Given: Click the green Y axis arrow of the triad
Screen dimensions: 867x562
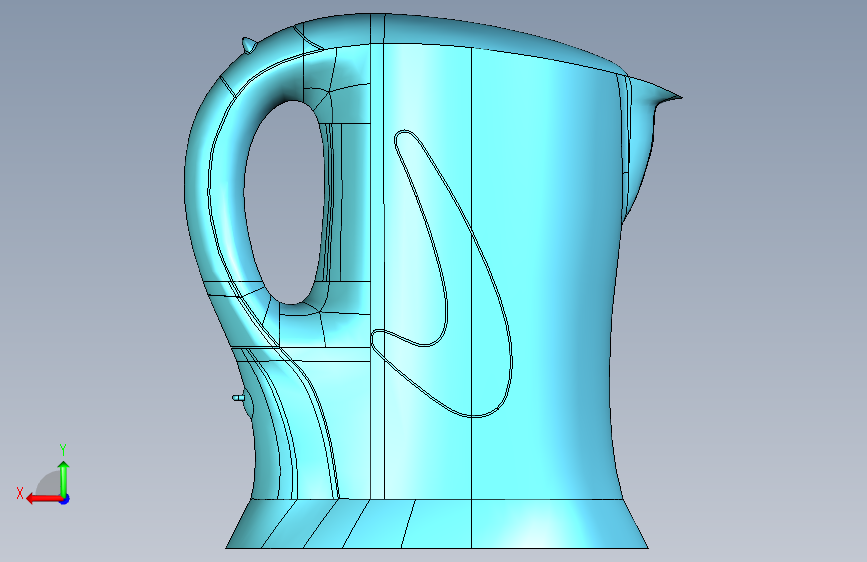Looking at the screenshot, I should click(x=64, y=478).
